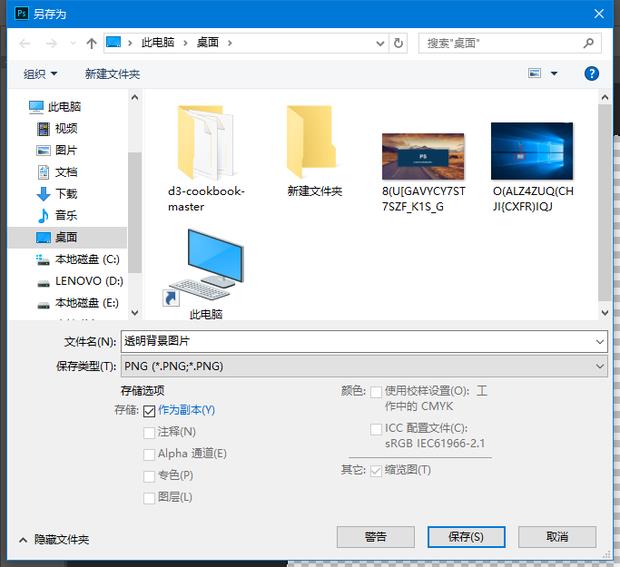Click the Back navigation arrow
This screenshot has width=620, height=567.
[x=25, y=43]
